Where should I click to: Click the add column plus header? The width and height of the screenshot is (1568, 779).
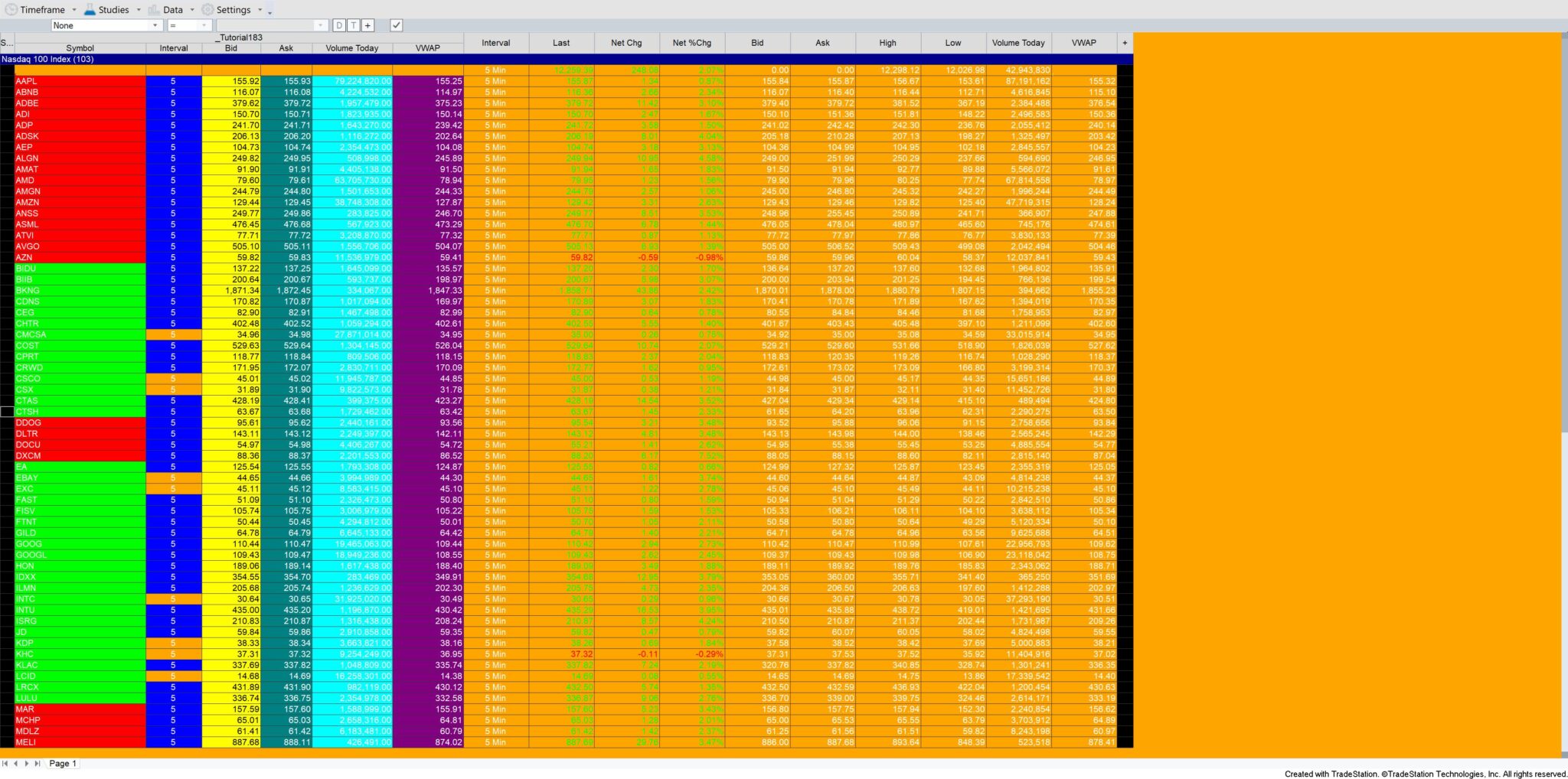pos(1125,43)
